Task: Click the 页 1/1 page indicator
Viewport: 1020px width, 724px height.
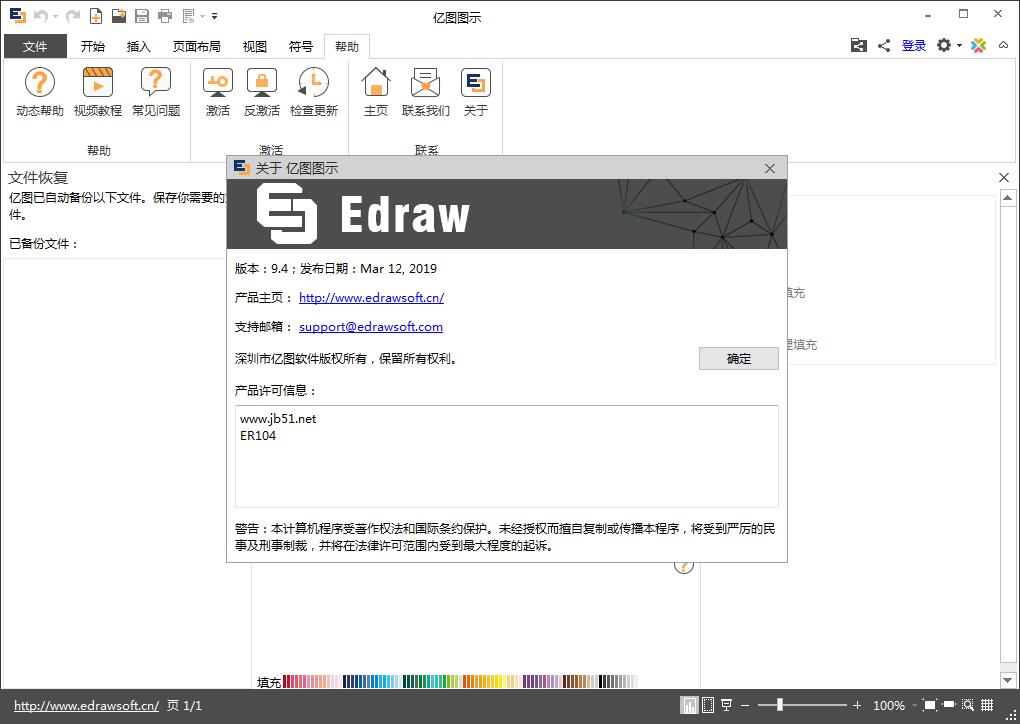Action: point(184,705)
